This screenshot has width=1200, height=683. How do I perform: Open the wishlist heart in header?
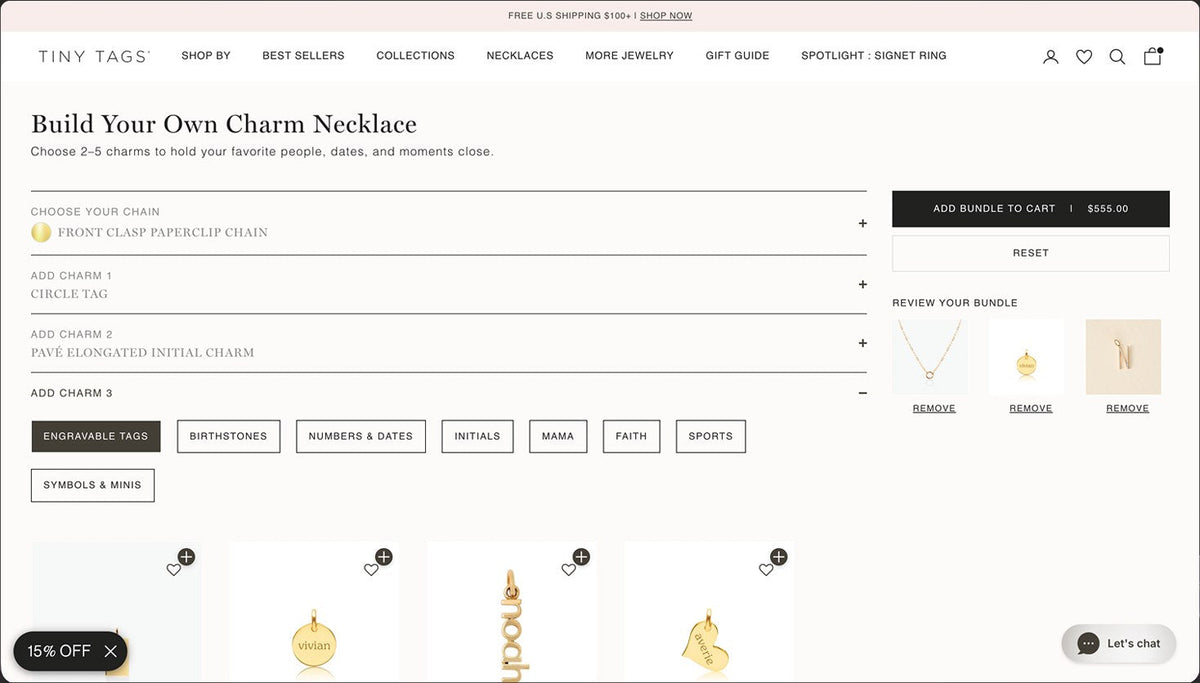pyautogui.click(x=1084, y=57)
